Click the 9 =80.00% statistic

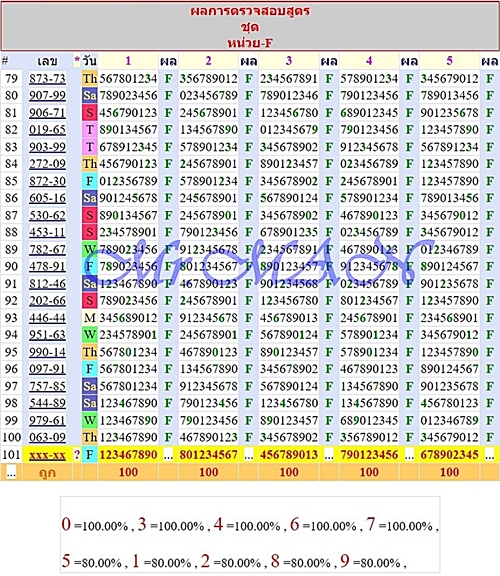pyautogui.click(x=370, y=561)
